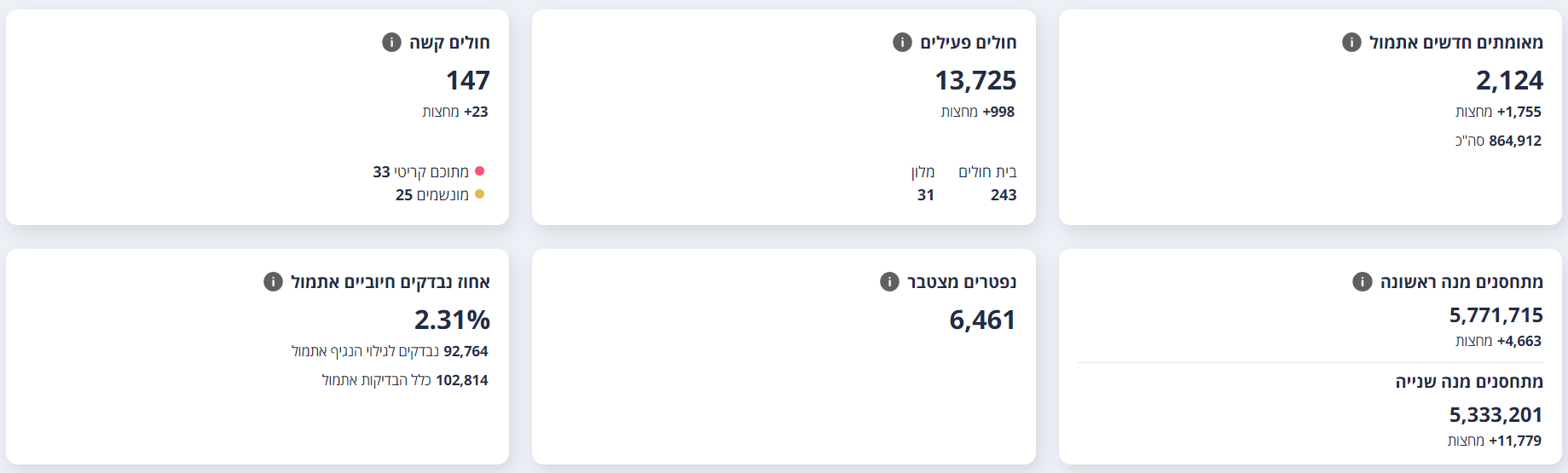Click the 5,771,715 first dose count
This screenshot has width=1568, height=473.
tap(1496, 315)
